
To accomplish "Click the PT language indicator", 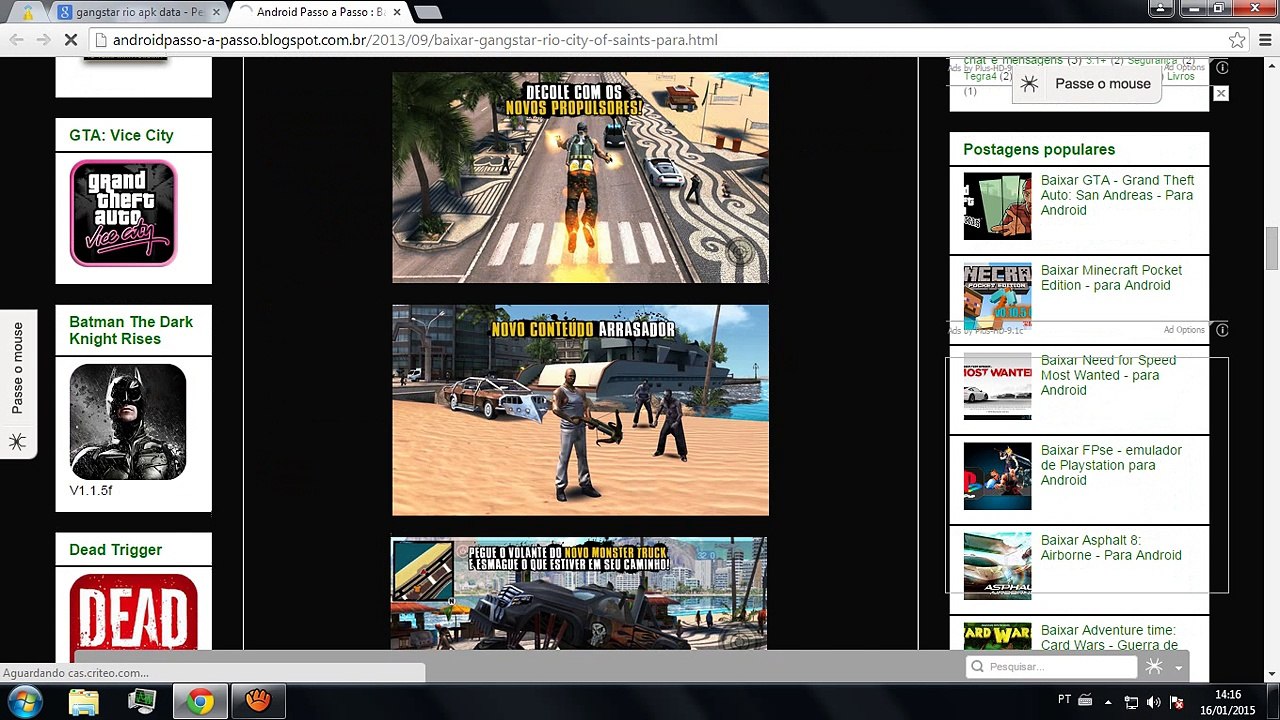I will point(1064,699).
